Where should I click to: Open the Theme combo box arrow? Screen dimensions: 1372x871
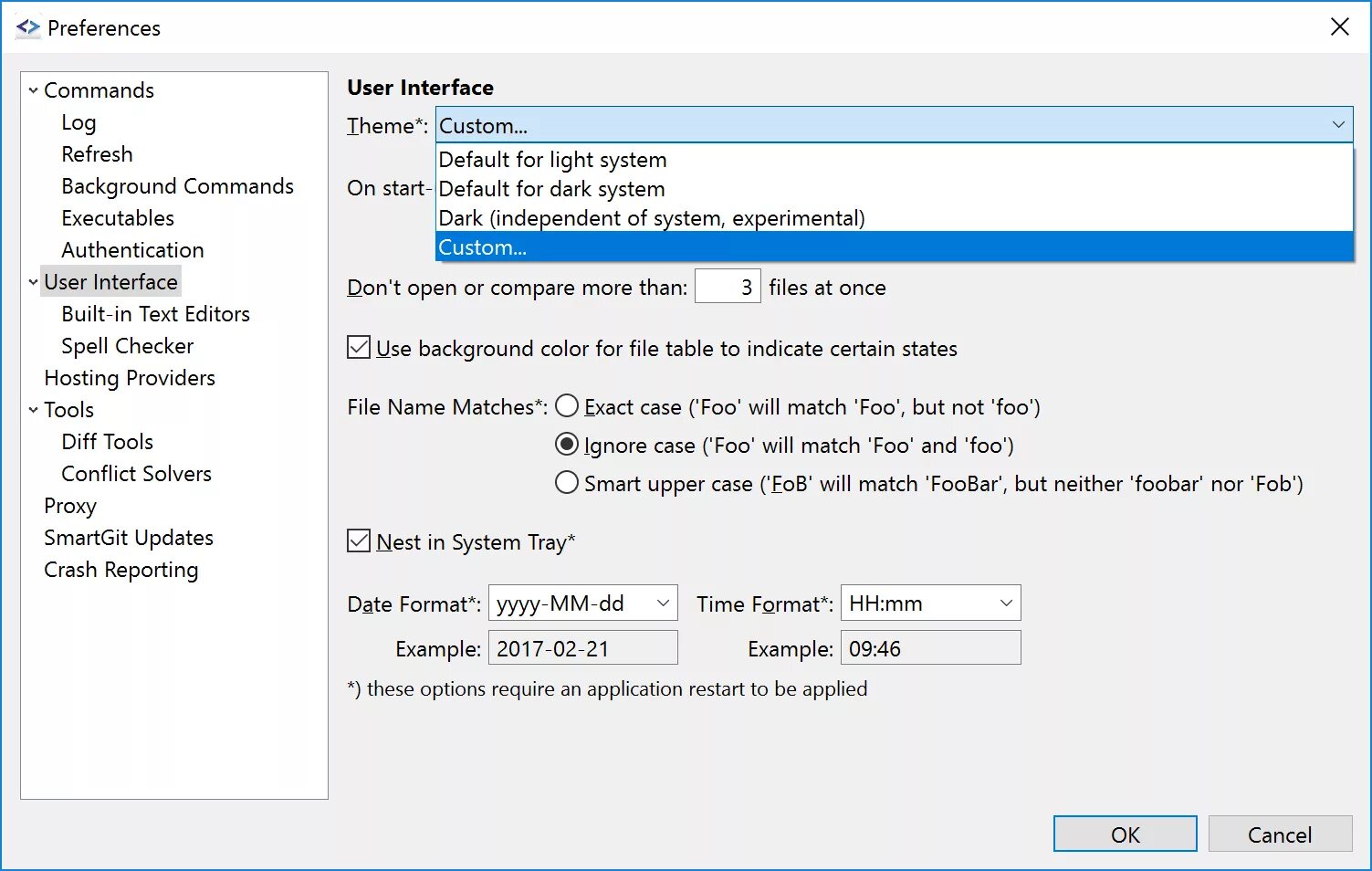click(1338, 125)
